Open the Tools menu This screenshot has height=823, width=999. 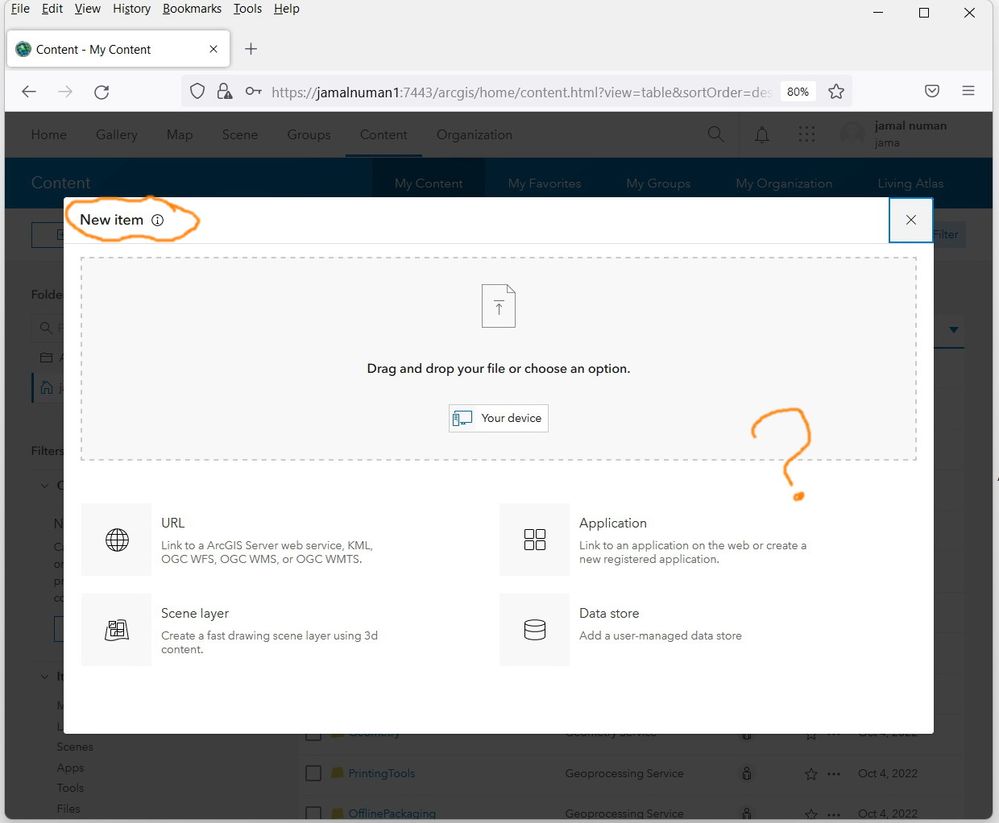click(247, 9)
